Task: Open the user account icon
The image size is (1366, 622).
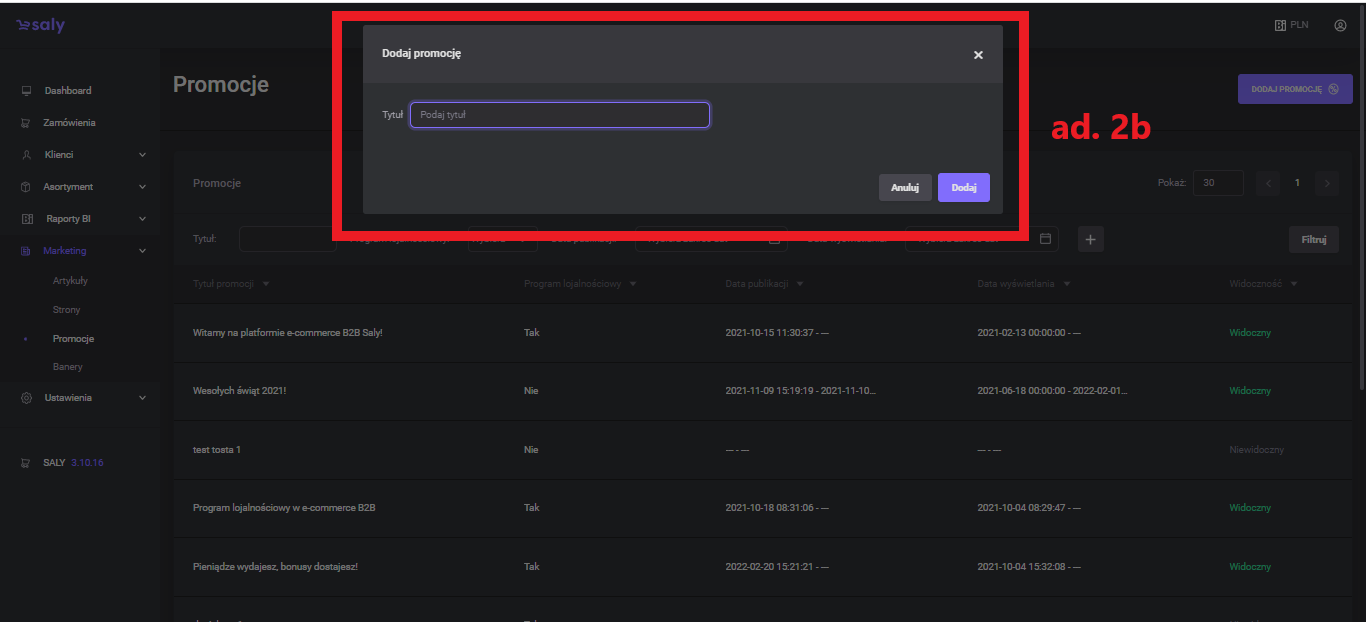Action: [1340, 25]
